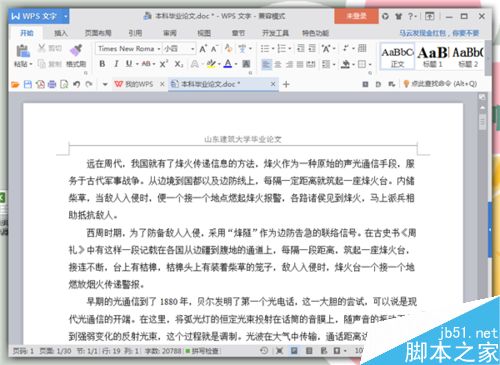Apply paragraph shading fill bucket
Screen dimensions: 500x365
(x=345, y=64)
